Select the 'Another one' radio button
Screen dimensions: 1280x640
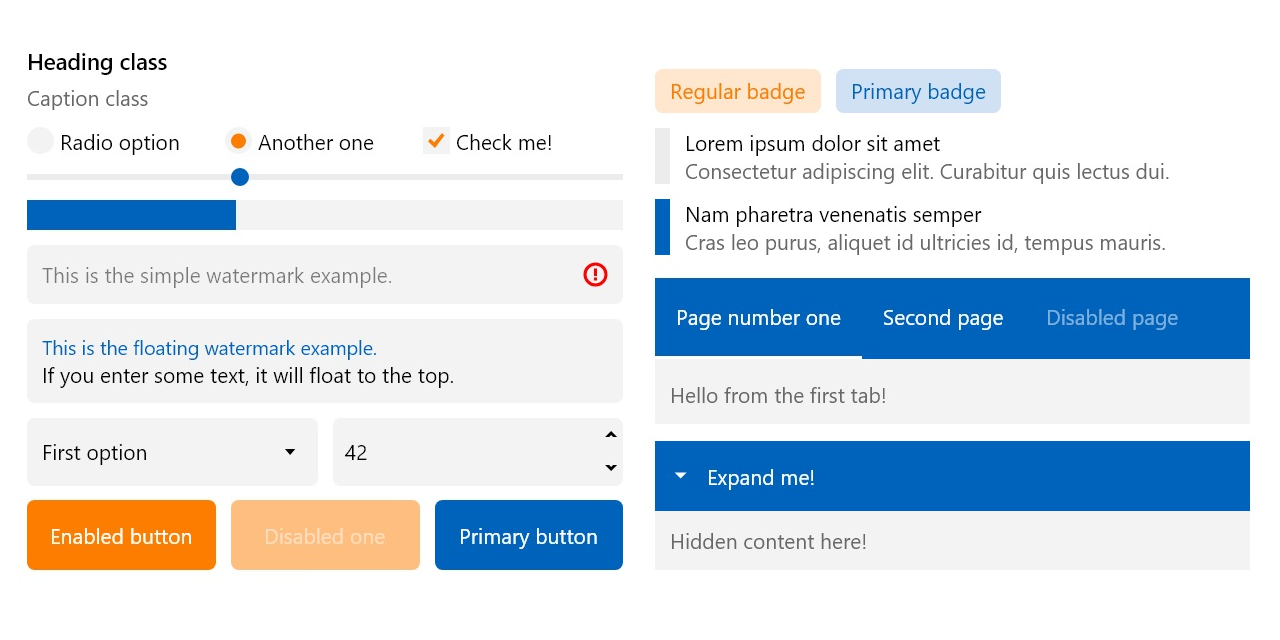click(x=238, y=142)
